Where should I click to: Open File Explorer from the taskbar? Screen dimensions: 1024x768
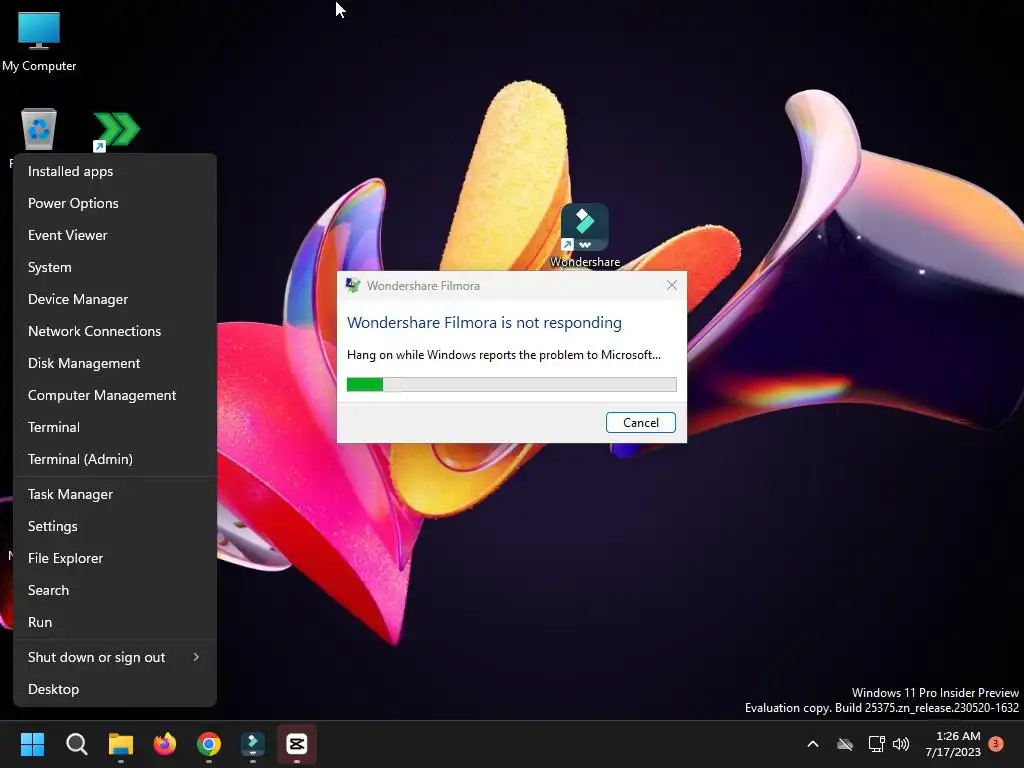(x=121, y=744)
